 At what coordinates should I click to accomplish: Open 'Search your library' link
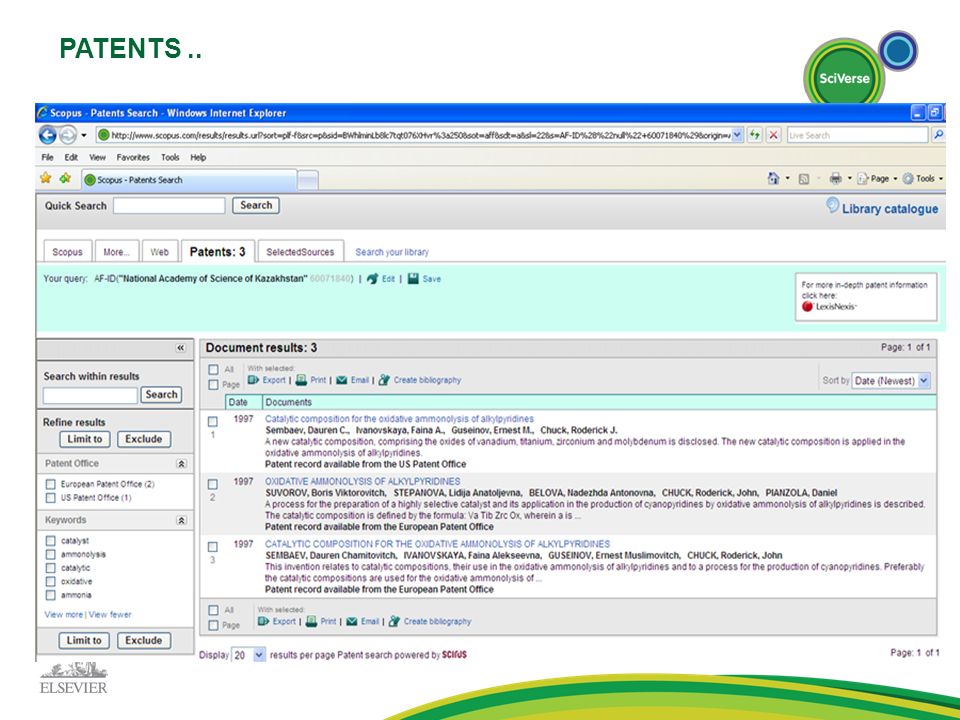[392, 252]
